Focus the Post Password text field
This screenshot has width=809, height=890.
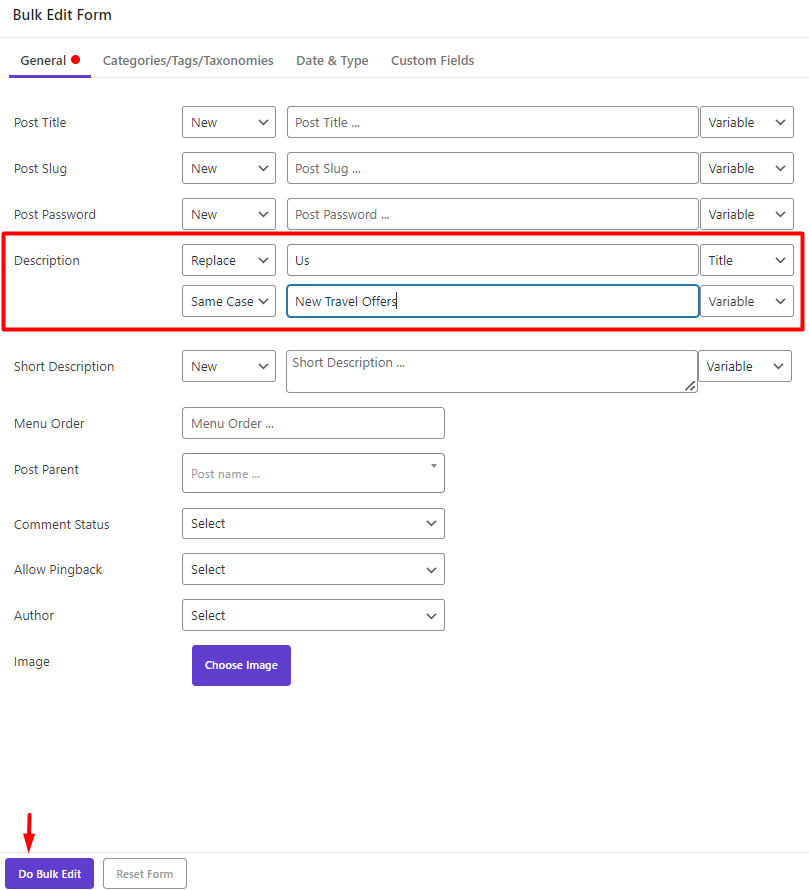[x=492, y=214]
